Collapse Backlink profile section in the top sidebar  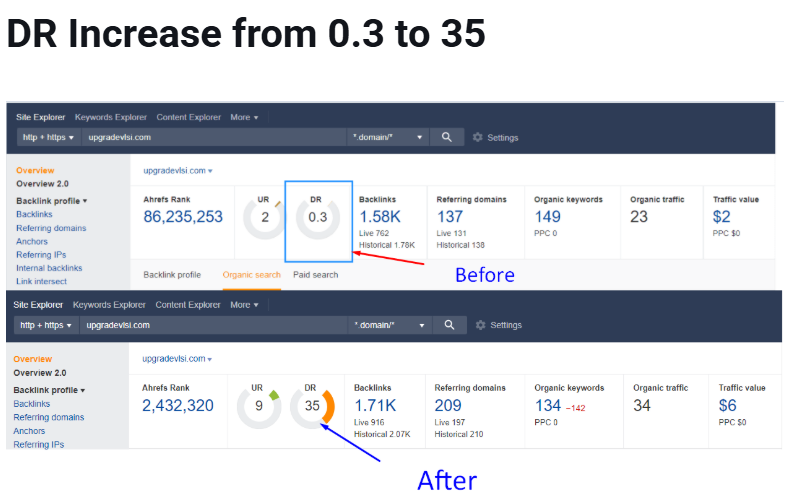[x=52, y=201]
